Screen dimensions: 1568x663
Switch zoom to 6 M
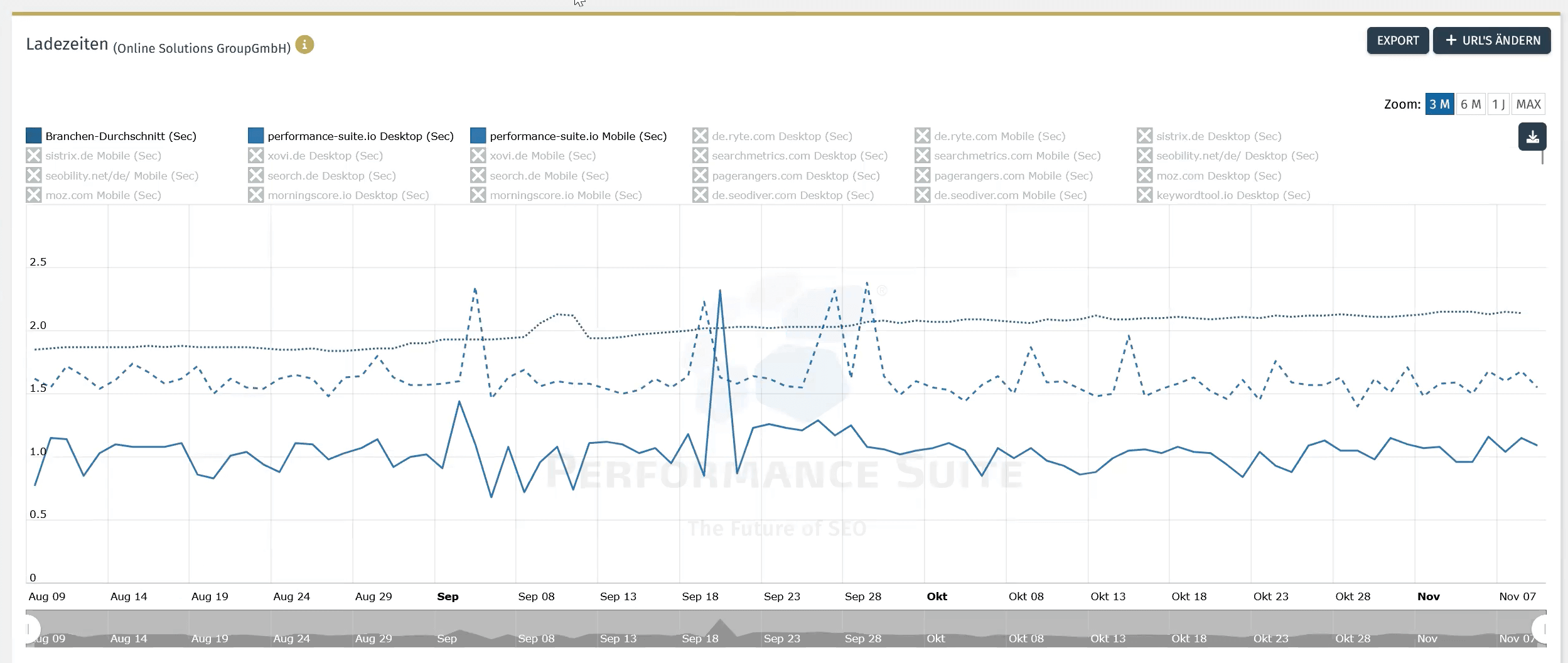[1470, 104]
